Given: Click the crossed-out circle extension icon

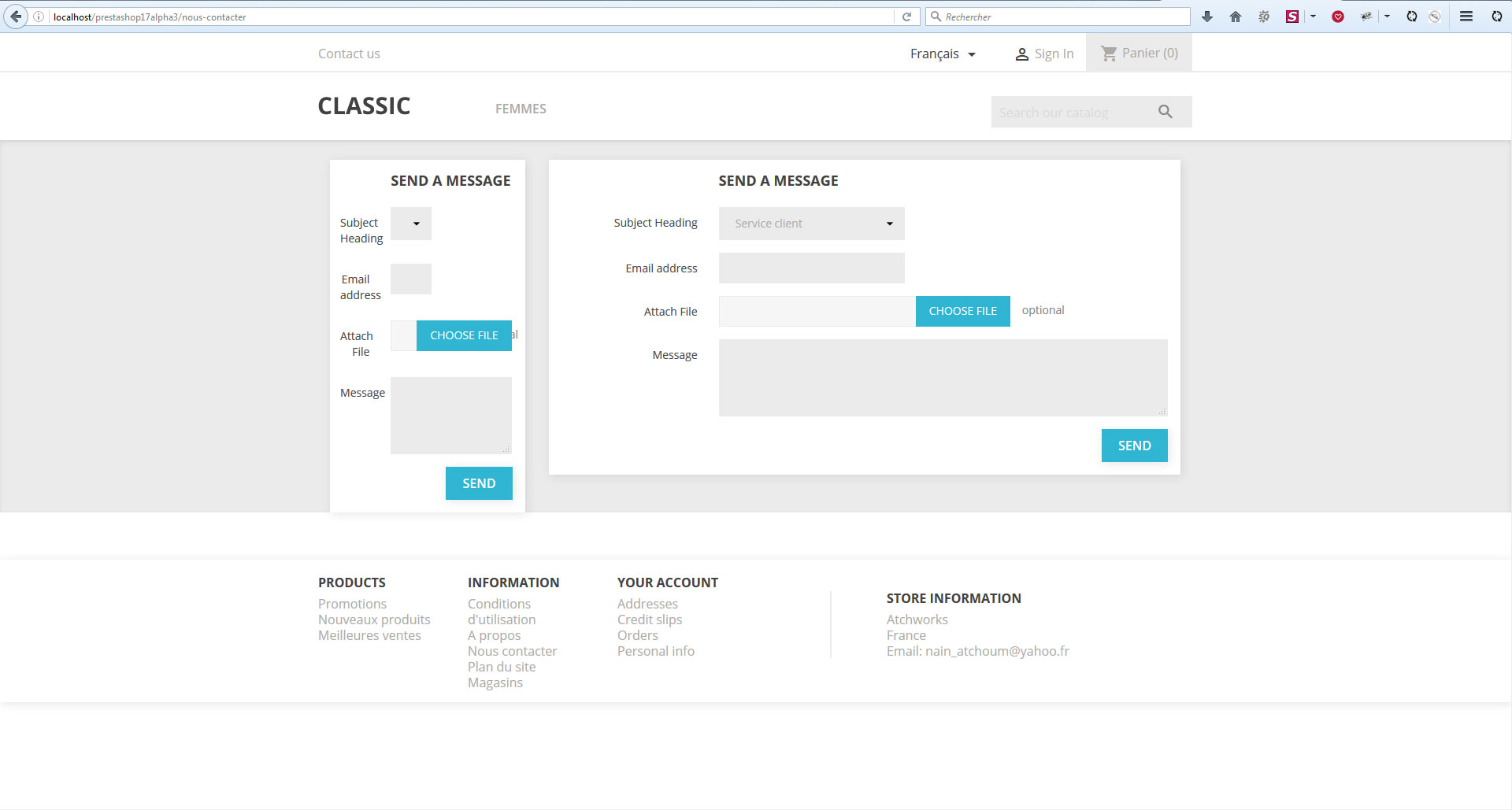Looking at the screenshot, I should [1435, 17].
